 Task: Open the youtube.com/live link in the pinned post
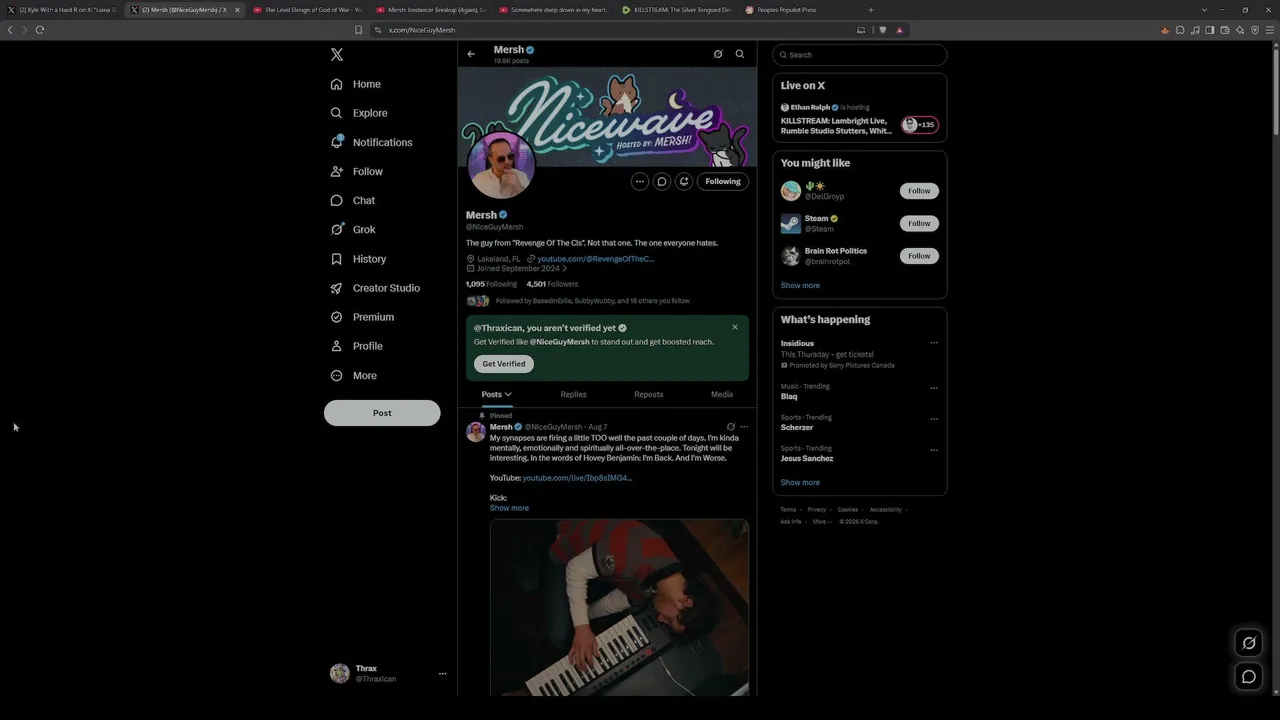click(x=577, y=478)
